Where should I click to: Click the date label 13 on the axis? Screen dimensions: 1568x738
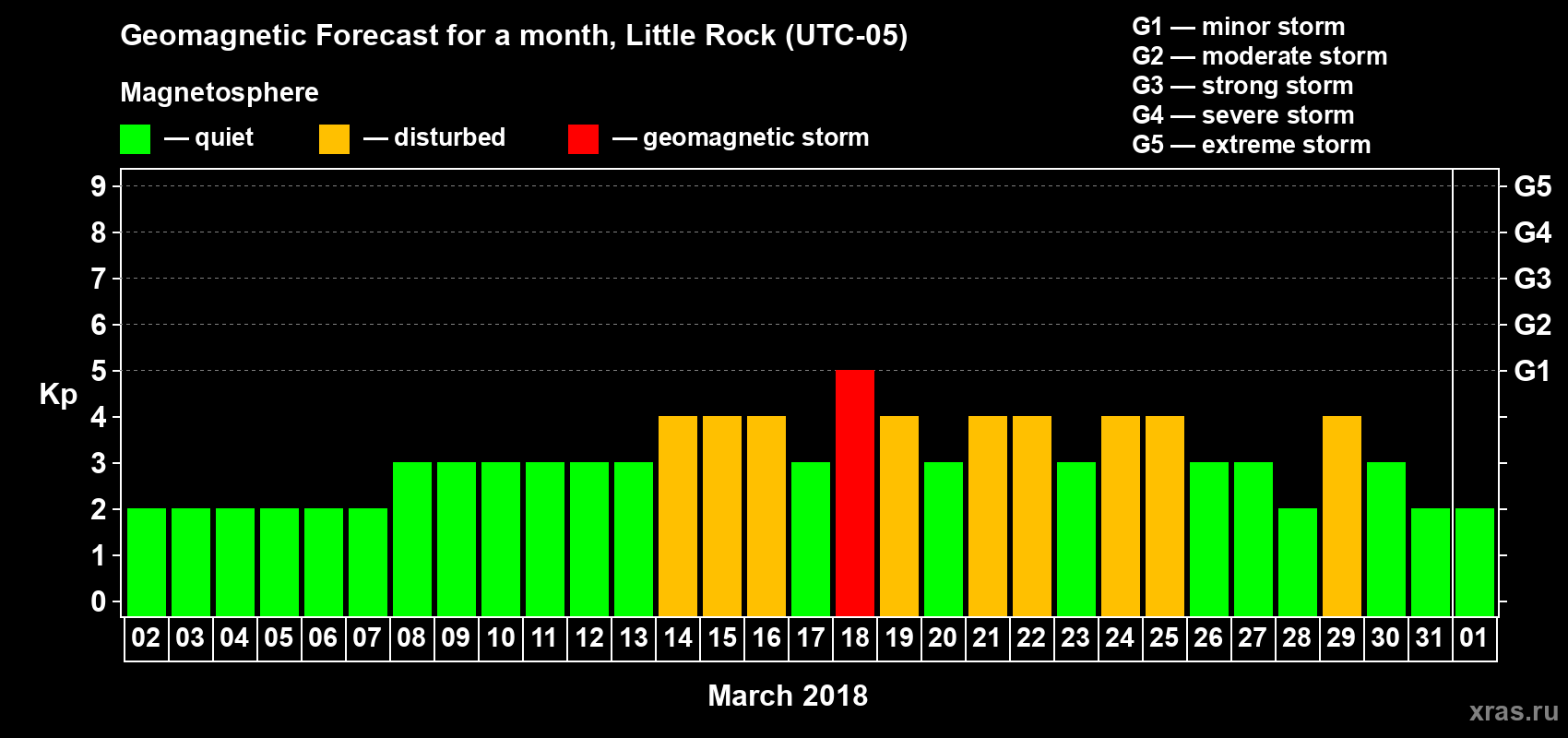(634, 637)
